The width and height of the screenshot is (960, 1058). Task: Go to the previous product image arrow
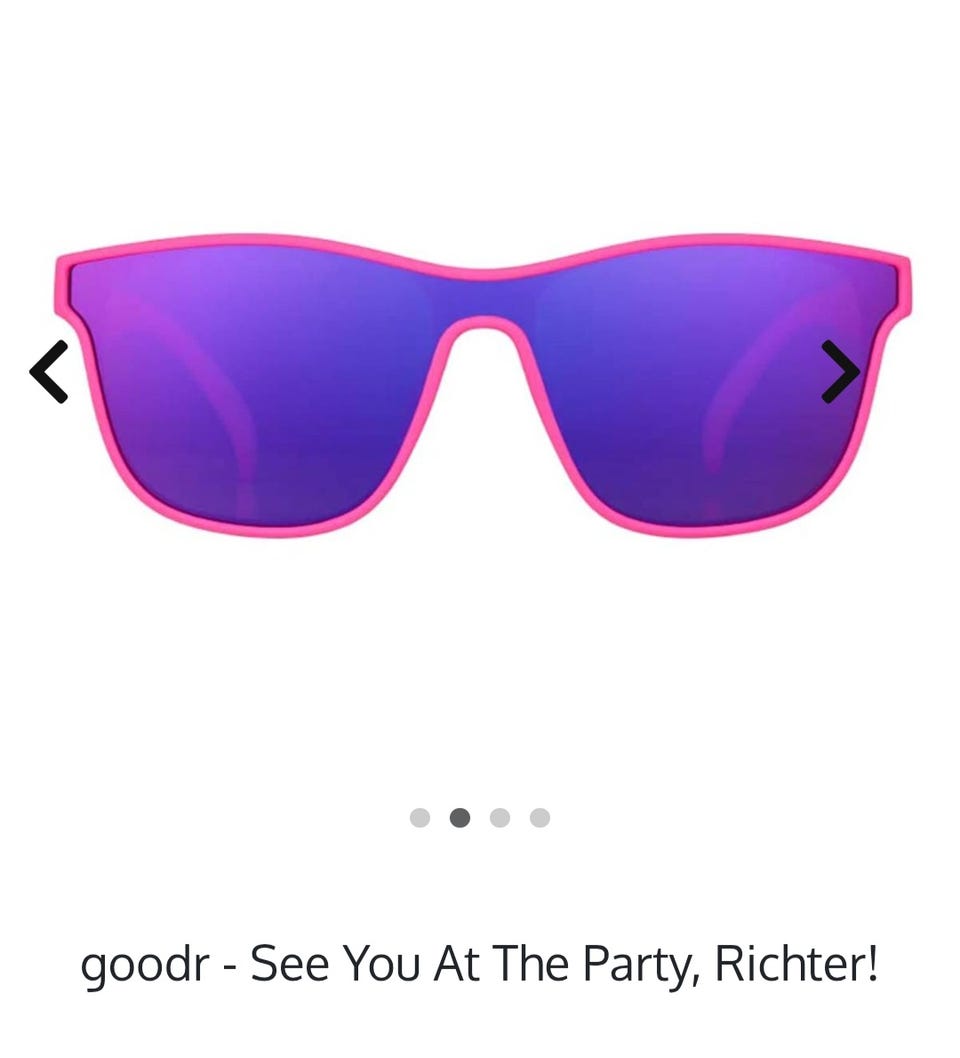point(49,372)
